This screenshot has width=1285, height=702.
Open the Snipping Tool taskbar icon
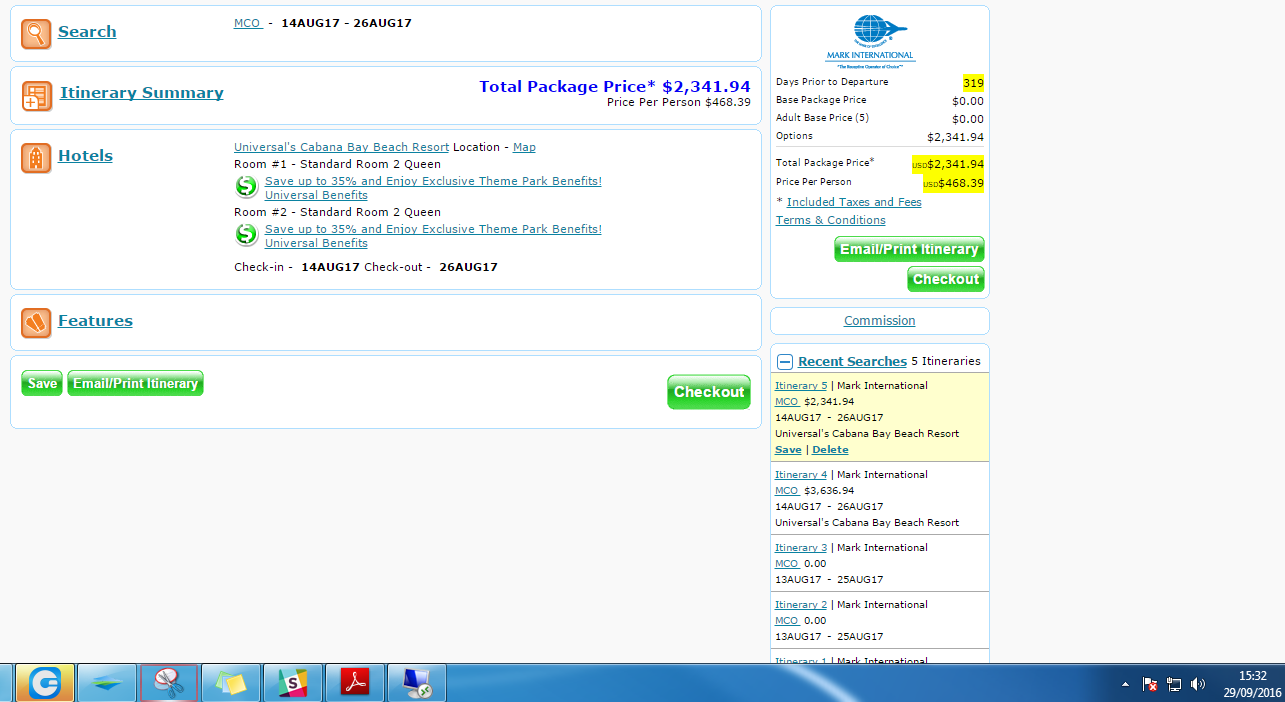click(x=168, y=683)
